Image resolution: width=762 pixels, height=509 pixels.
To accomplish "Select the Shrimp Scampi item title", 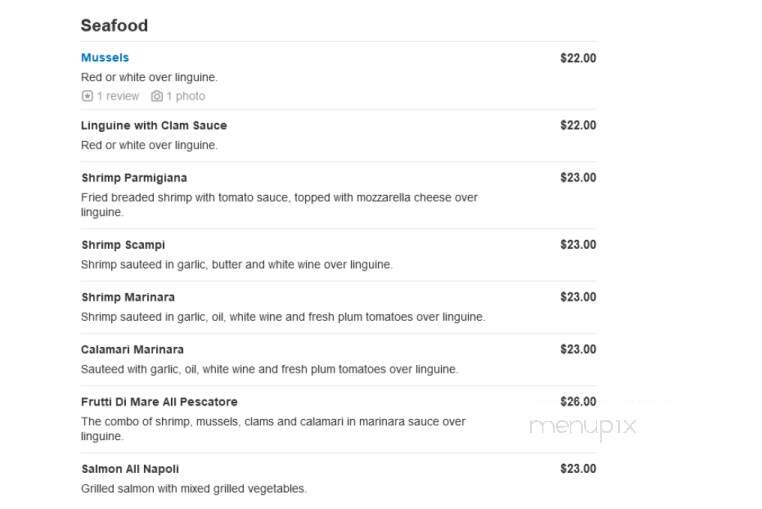I will 123,245.
